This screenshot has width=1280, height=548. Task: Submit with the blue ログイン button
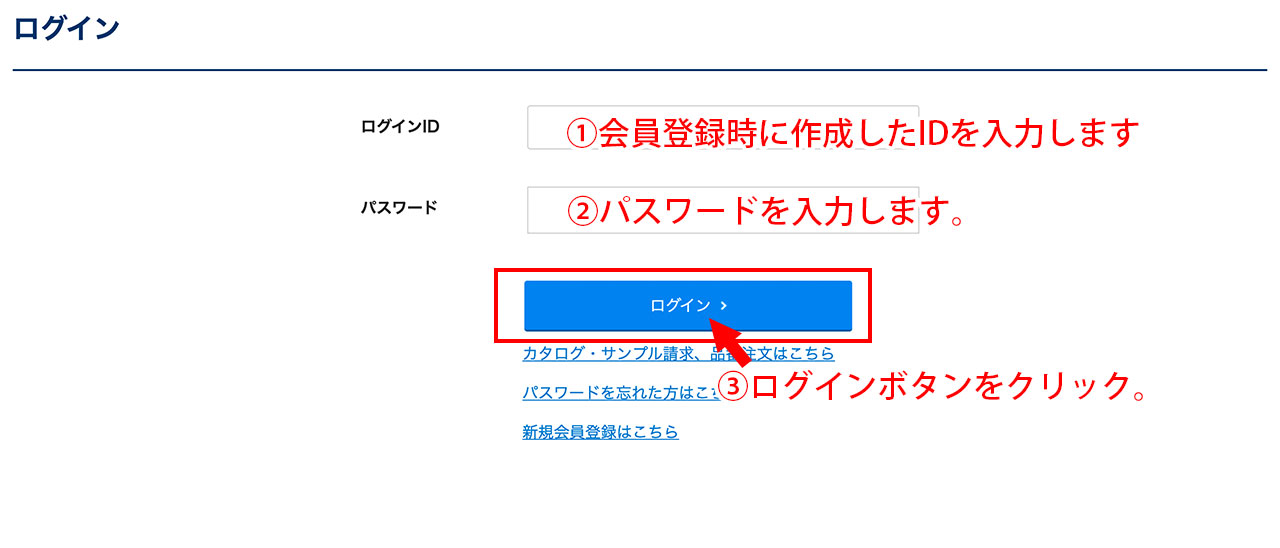[x=688, y=306]
